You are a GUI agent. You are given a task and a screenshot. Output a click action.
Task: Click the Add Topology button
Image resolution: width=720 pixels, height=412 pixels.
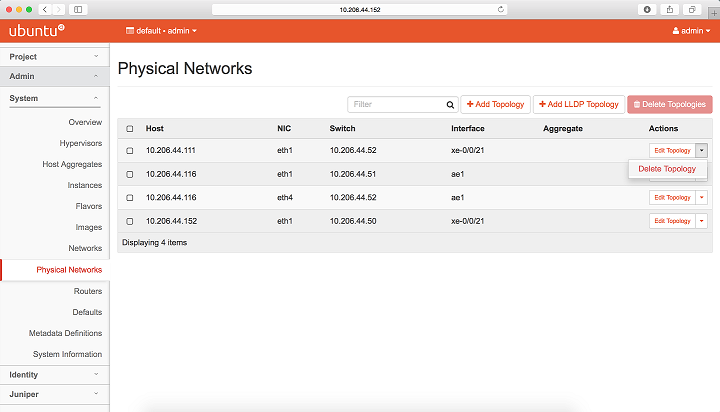click(495, 104)
